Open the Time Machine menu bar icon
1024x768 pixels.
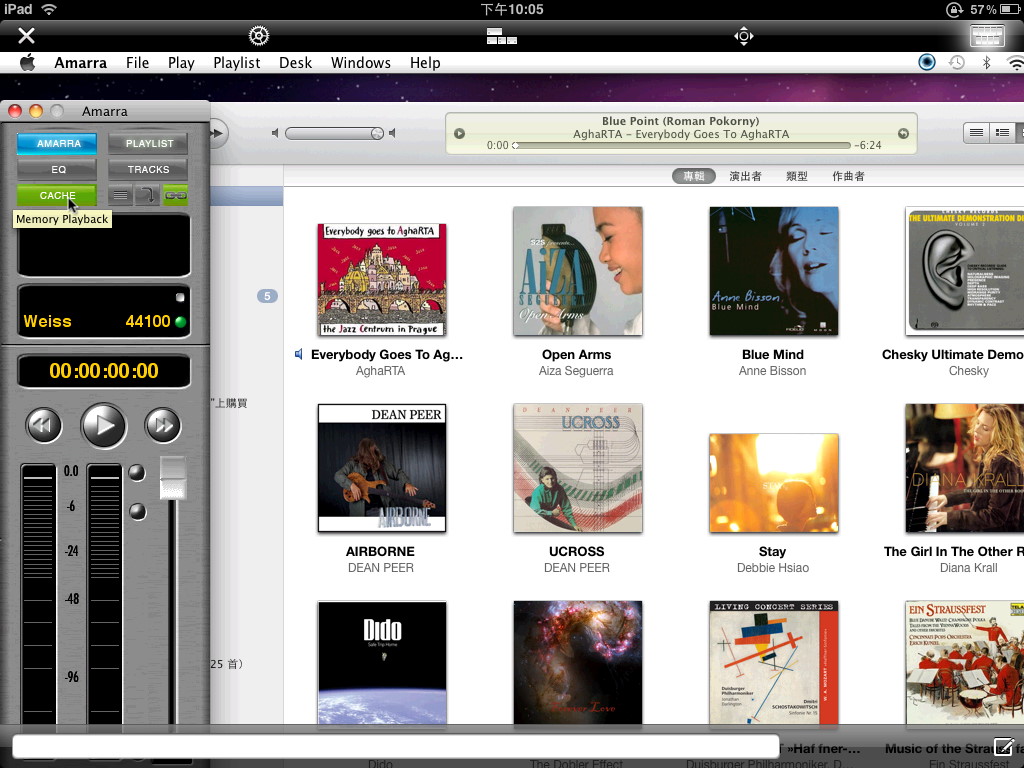tap(957, 63)
